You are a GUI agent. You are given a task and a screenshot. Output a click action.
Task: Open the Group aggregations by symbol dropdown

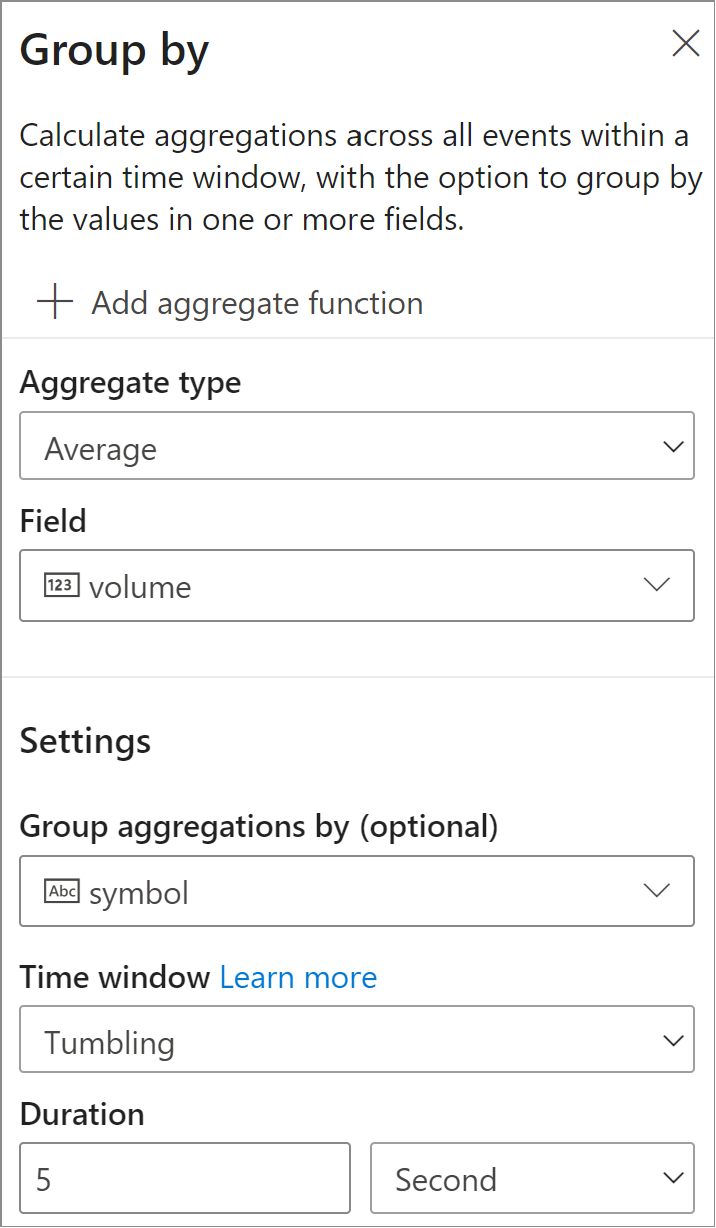coord(357,891)
